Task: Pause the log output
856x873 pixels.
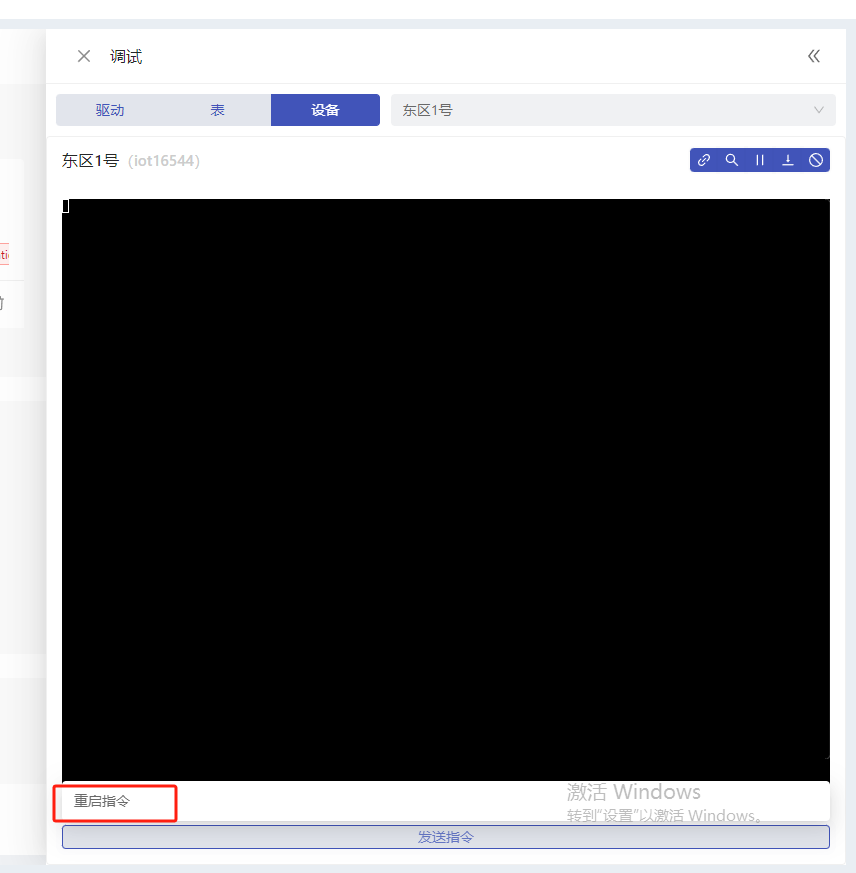Action: click(x=760, y=160)
